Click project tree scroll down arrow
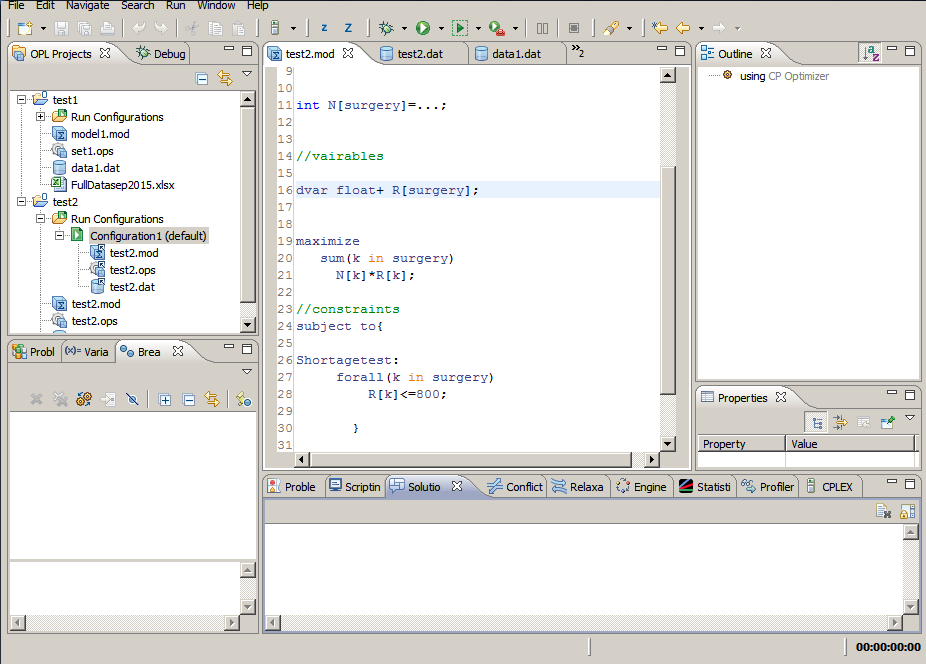The height and width of the screenshot is (664, 926). pyautogui.click(x=247, y=324)
